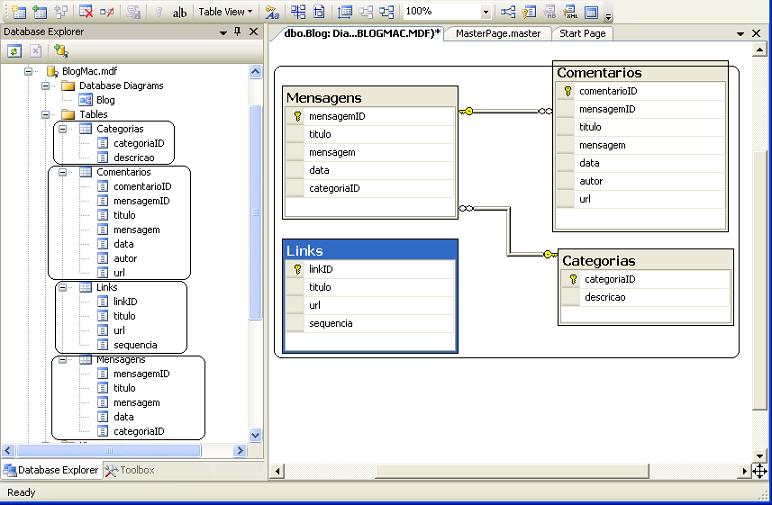The height and width of the screenshot is (505, 772).
Task: Open the 100% zoom level combo box
Action: pos(486,12)
